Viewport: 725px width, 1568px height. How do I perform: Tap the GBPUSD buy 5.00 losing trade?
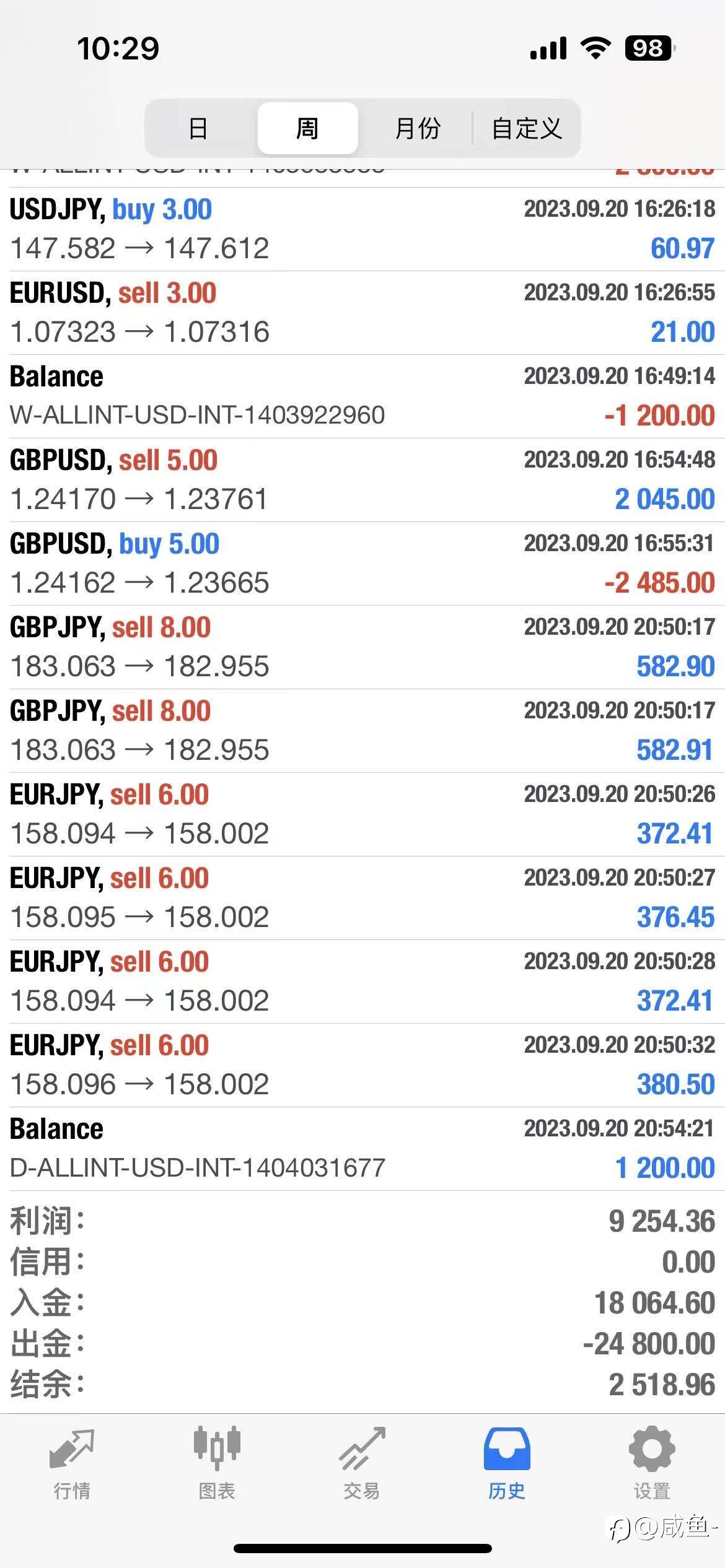point(362,564)
